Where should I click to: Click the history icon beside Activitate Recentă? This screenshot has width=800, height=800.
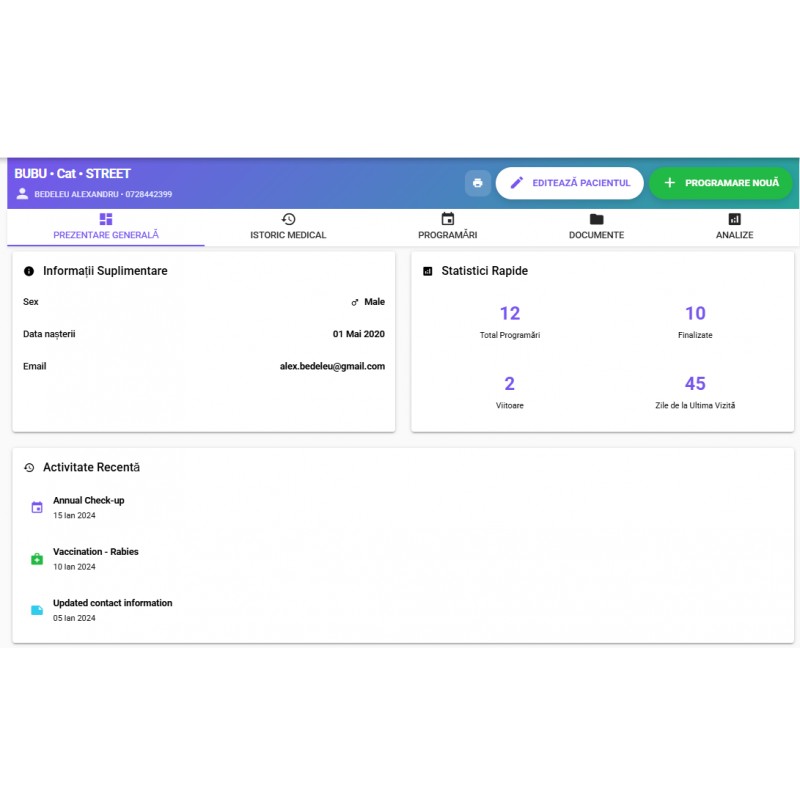pyautogui.click(x=29, y=467)
